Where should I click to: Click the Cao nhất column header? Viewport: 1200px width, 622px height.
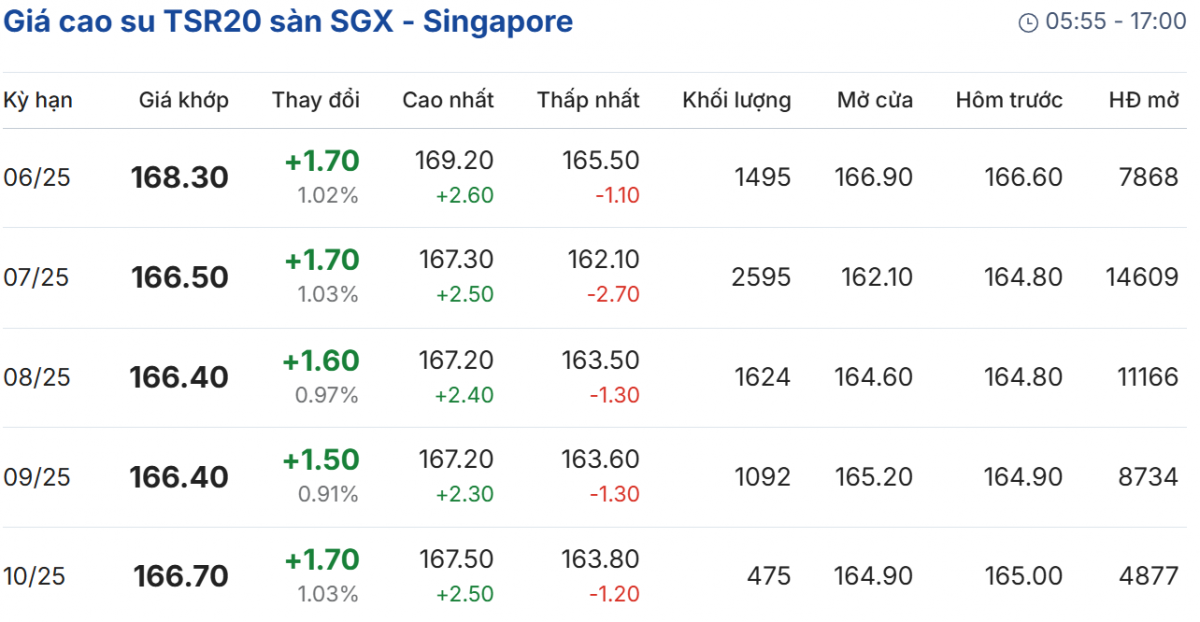tap(448, 100)
